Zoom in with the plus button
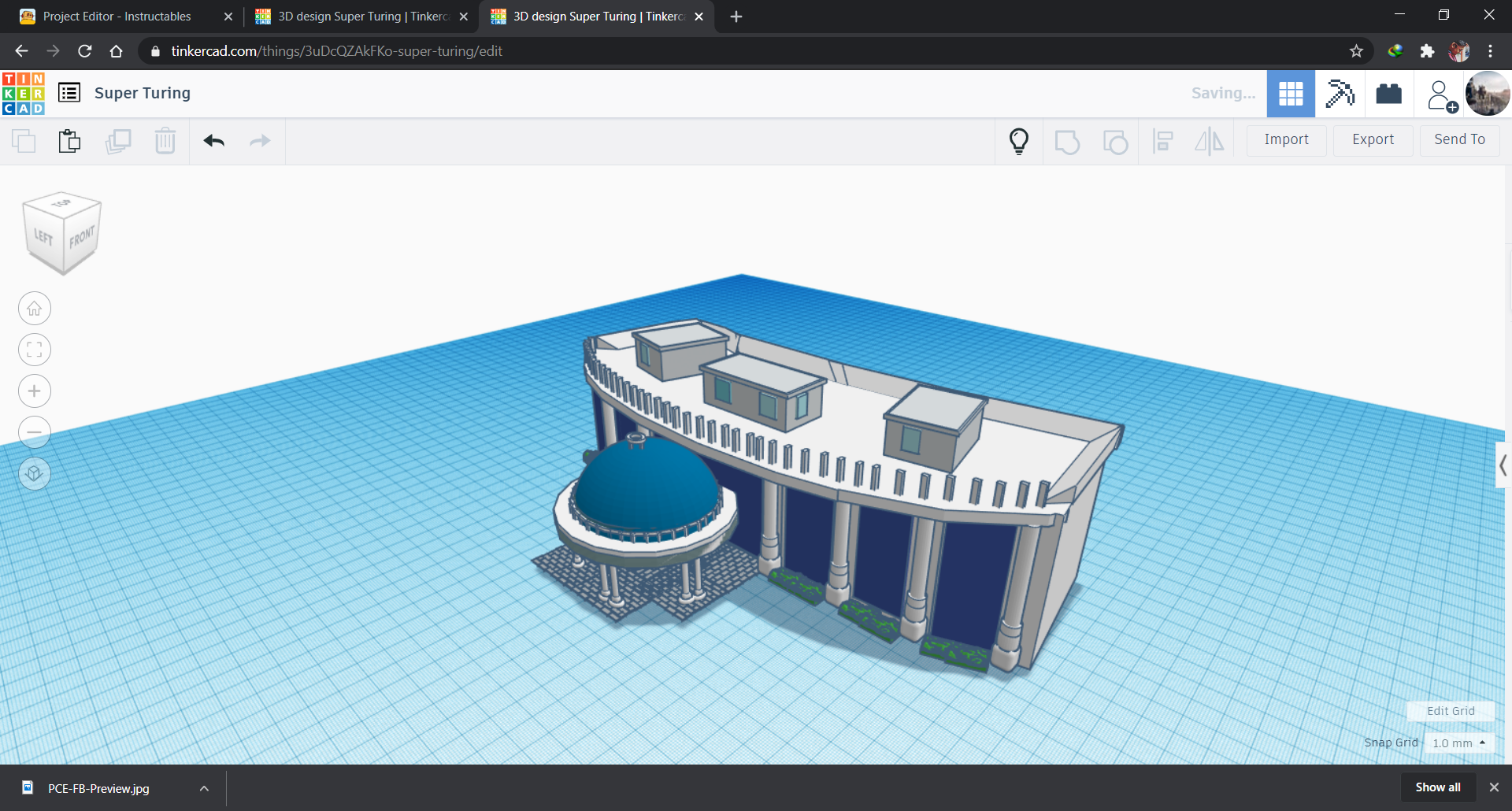1512x811 pixels. [35, 391]
